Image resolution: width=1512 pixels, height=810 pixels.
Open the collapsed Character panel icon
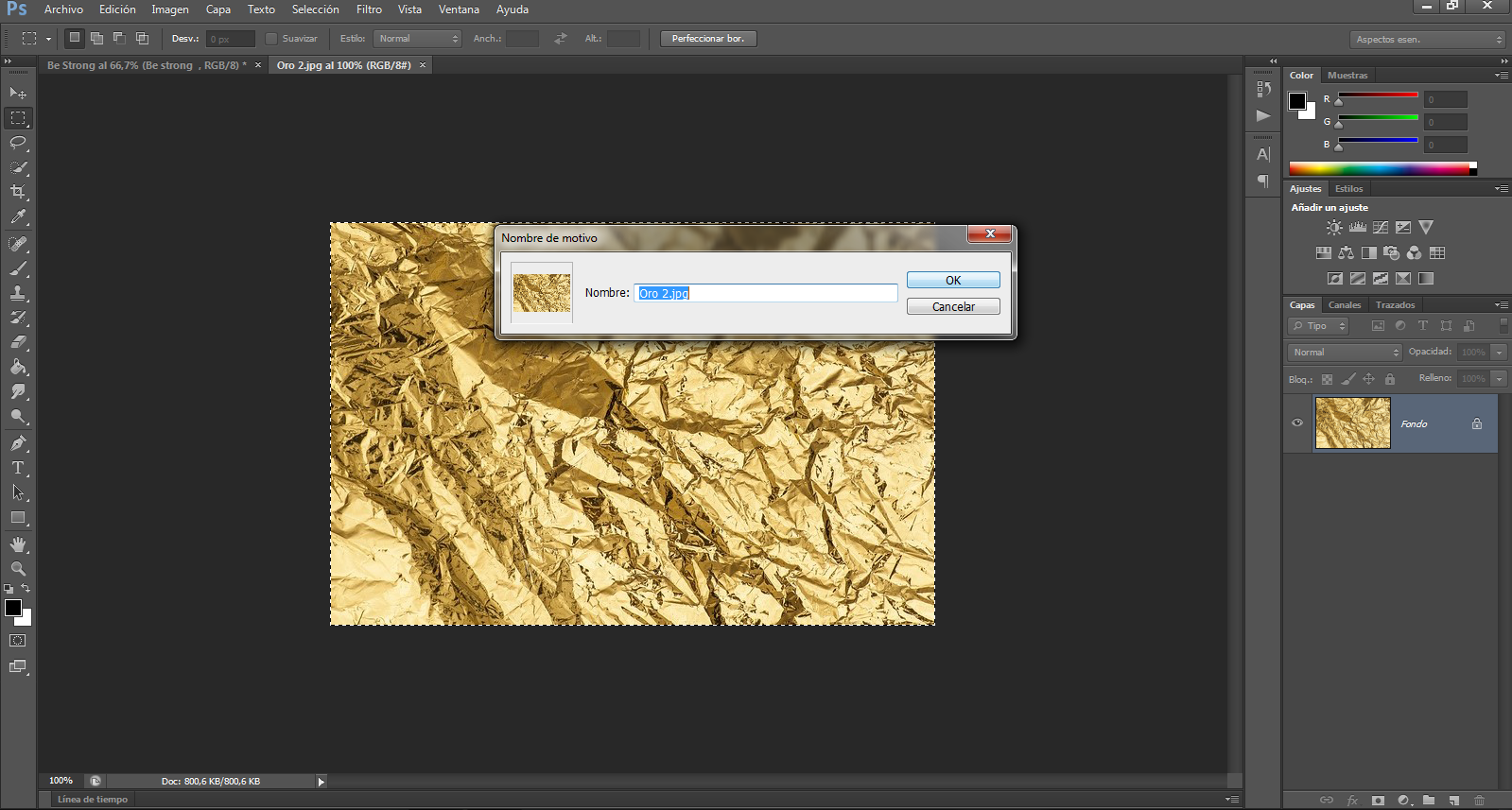click(x=1263, y=154)
